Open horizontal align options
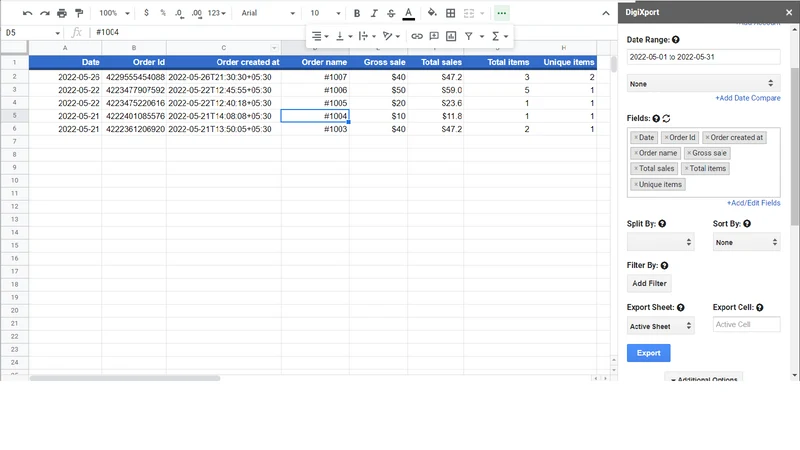The height and width of the screenshot is (450, 800). pyautogui.click(x=320, y=36)
